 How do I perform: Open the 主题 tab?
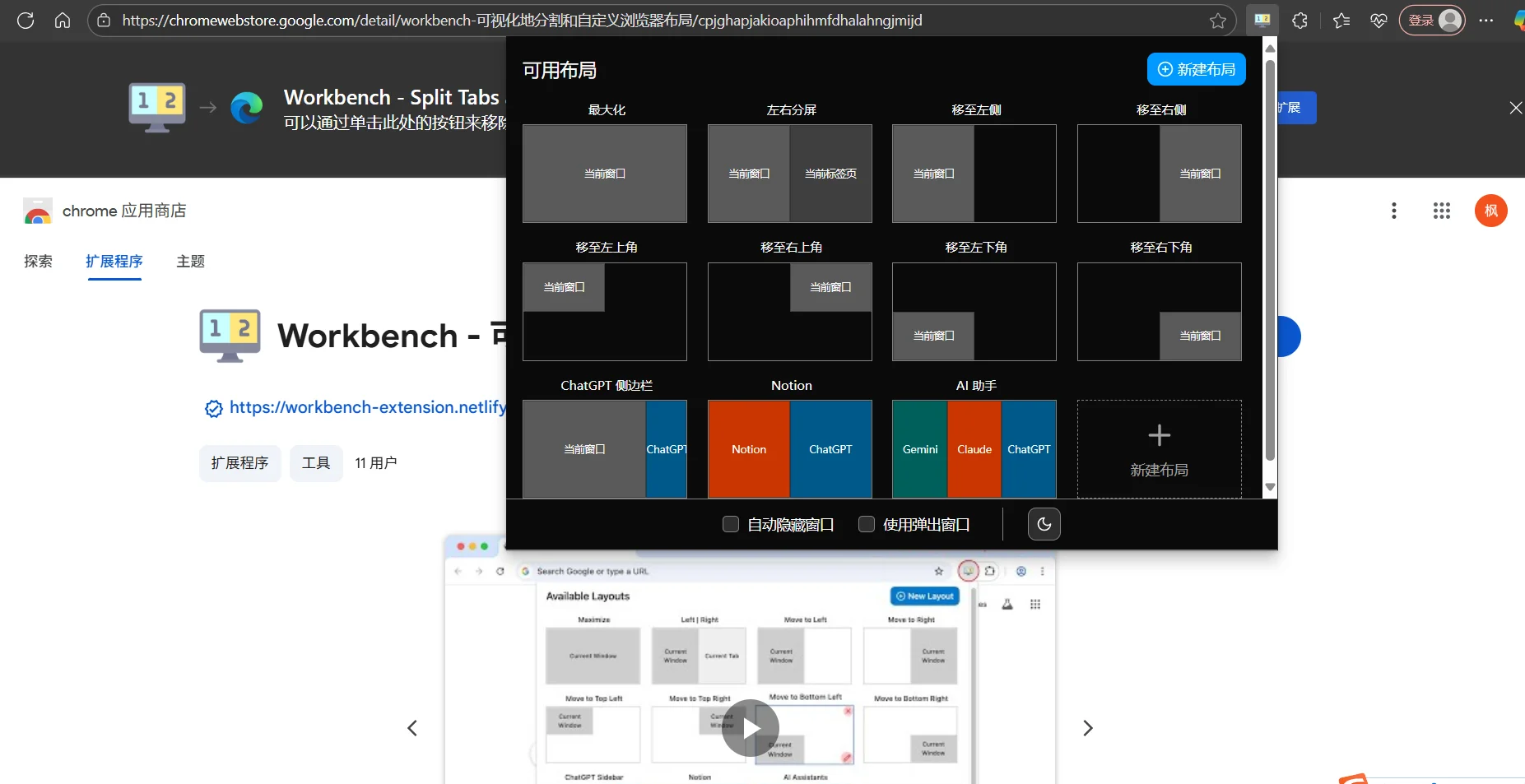[x=190, y=262]
